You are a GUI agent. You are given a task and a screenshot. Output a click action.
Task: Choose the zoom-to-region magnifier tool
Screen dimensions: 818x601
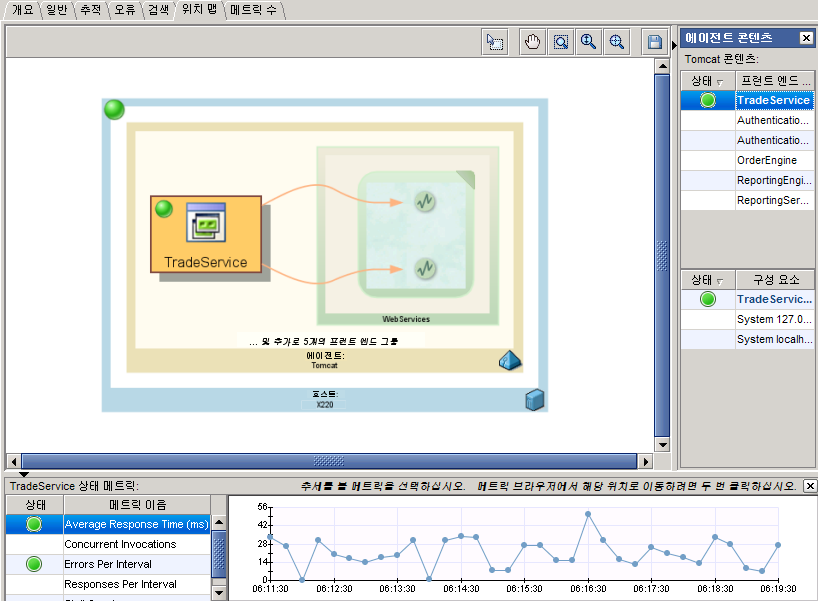point(561,42)
